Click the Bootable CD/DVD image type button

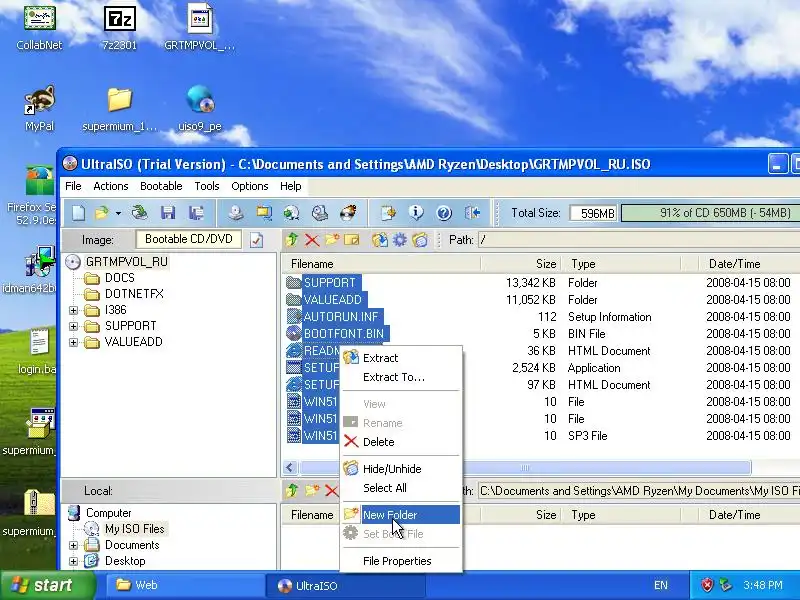pos(189,239)
